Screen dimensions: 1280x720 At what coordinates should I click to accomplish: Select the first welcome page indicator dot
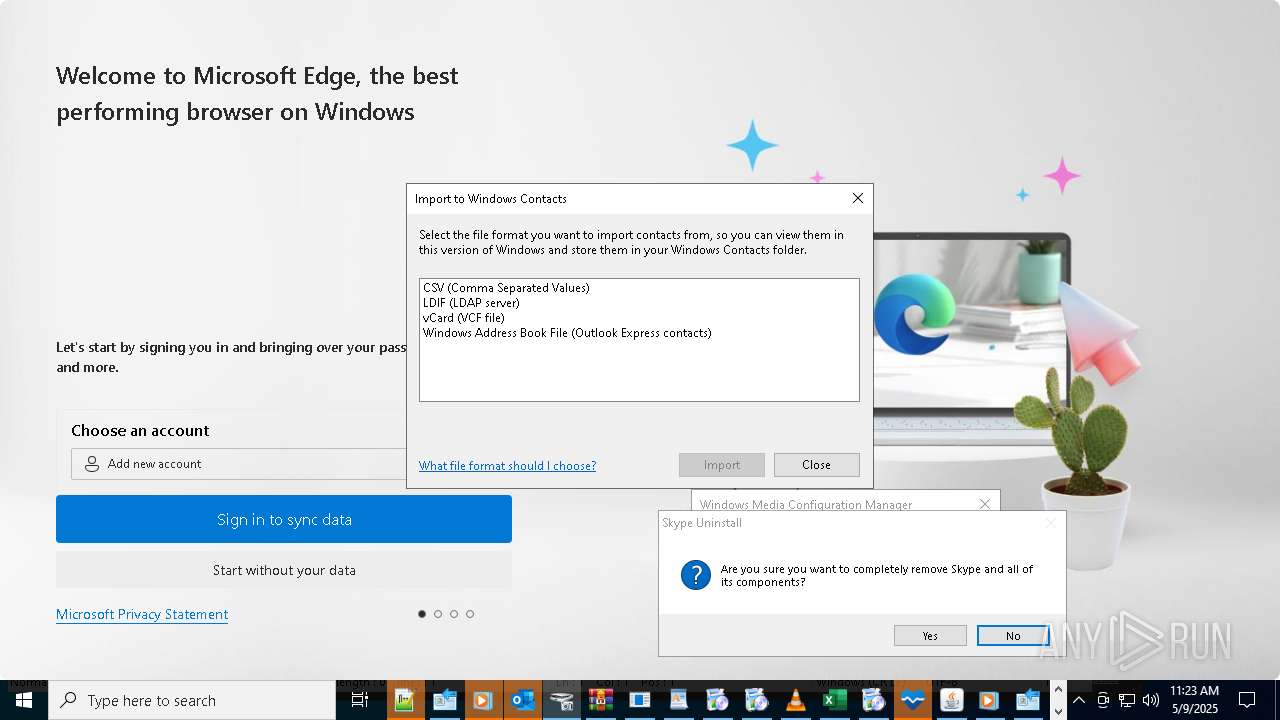click(x=422, y=614)
